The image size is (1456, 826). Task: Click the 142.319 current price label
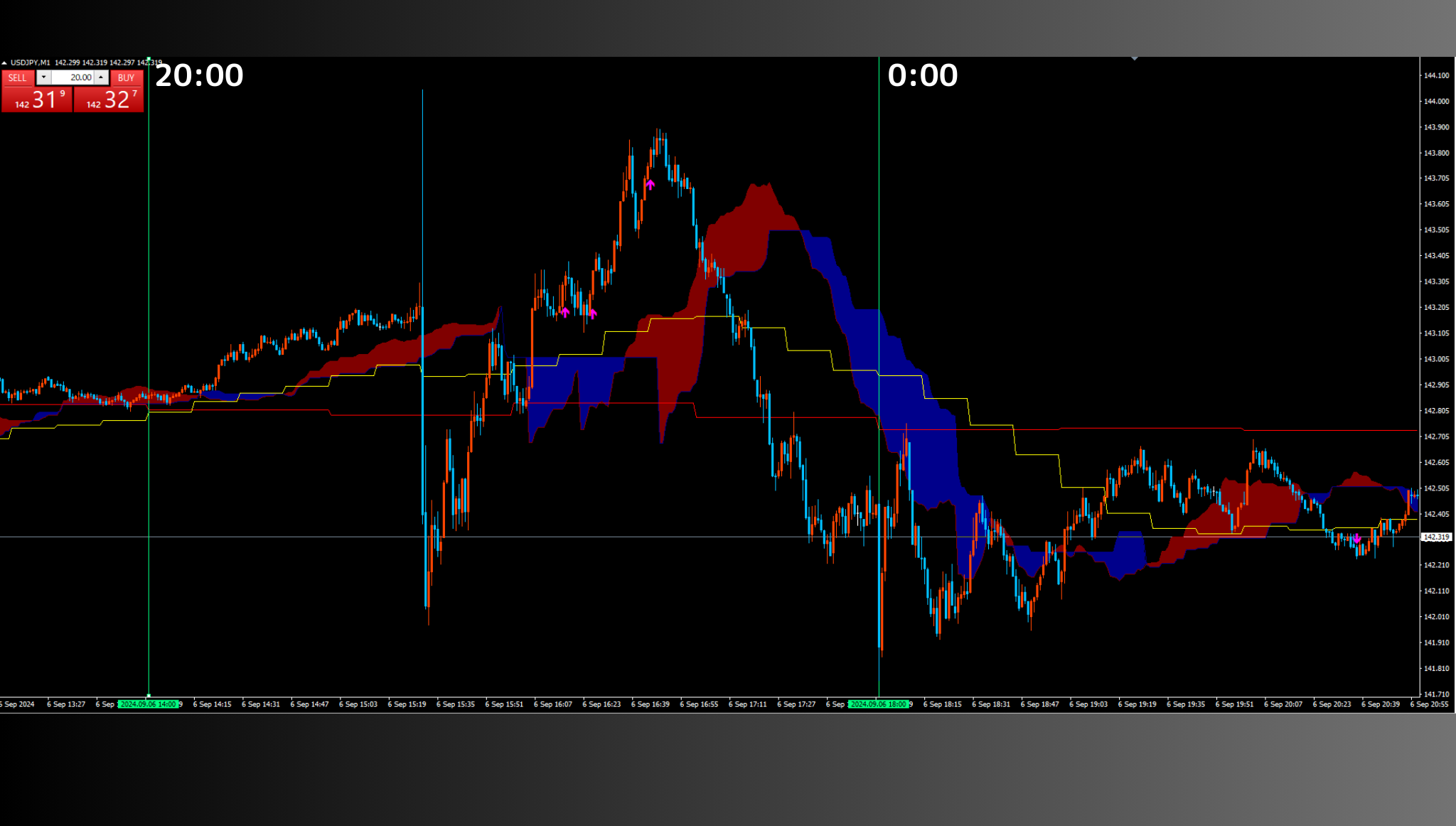[1436, 537]
